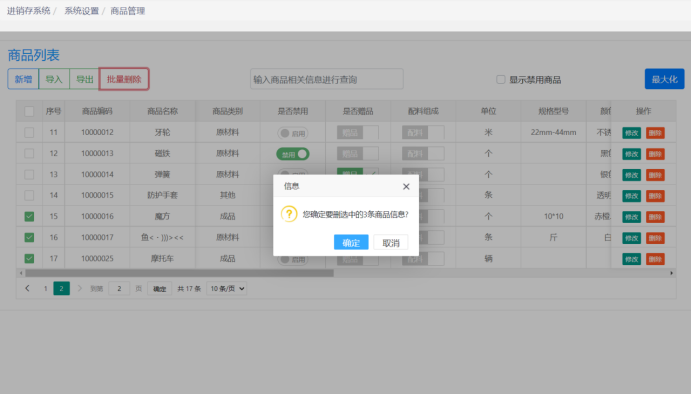Uncheck the checkbox for row 10000017

point(29,238)
